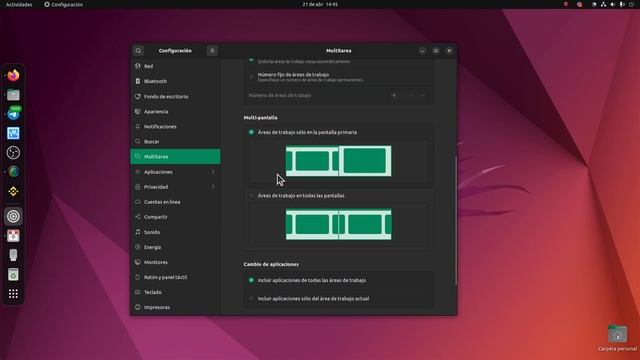
Task: Select the Red network settings icon
Action: (x=138, y=66)
